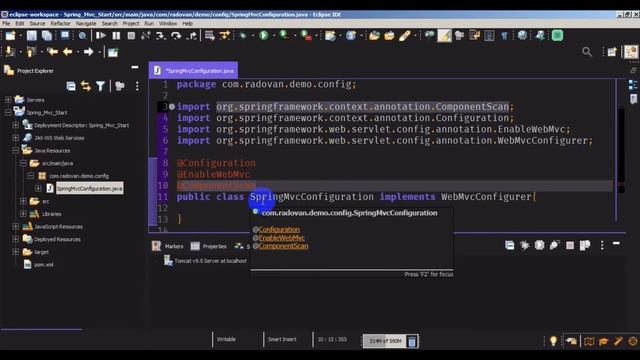Screen dimensions: 640x360
Task: Click the Step Over debug icon
Action: coord(176,36)
